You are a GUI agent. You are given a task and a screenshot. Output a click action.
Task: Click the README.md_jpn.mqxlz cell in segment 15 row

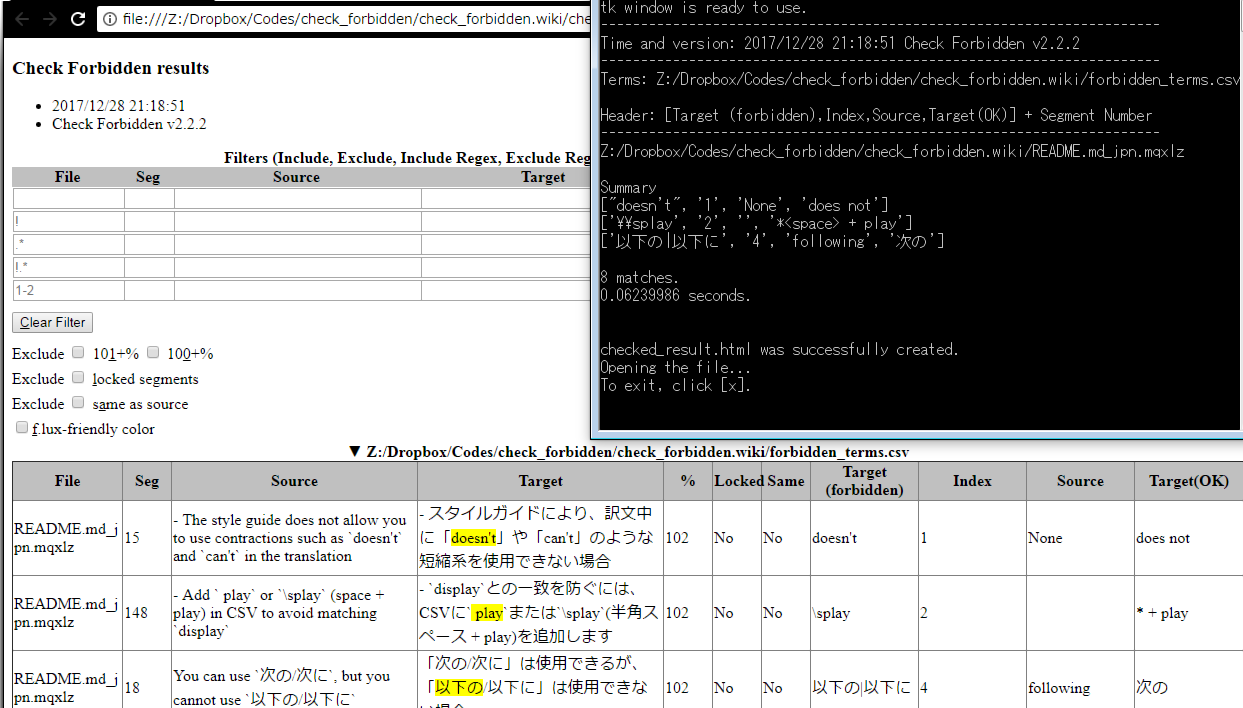click(68, 538)
